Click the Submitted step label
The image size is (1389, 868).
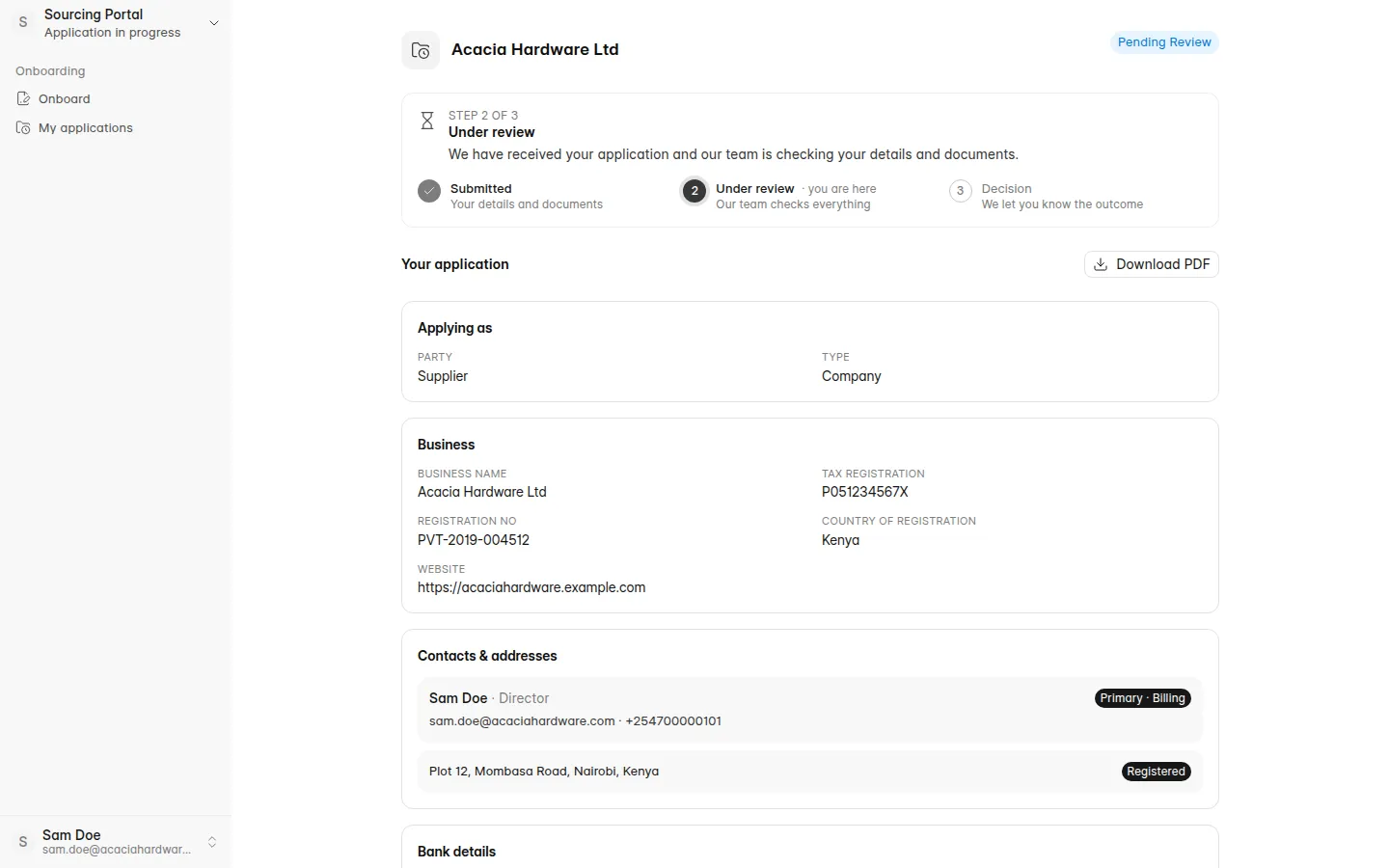point(481,189)
